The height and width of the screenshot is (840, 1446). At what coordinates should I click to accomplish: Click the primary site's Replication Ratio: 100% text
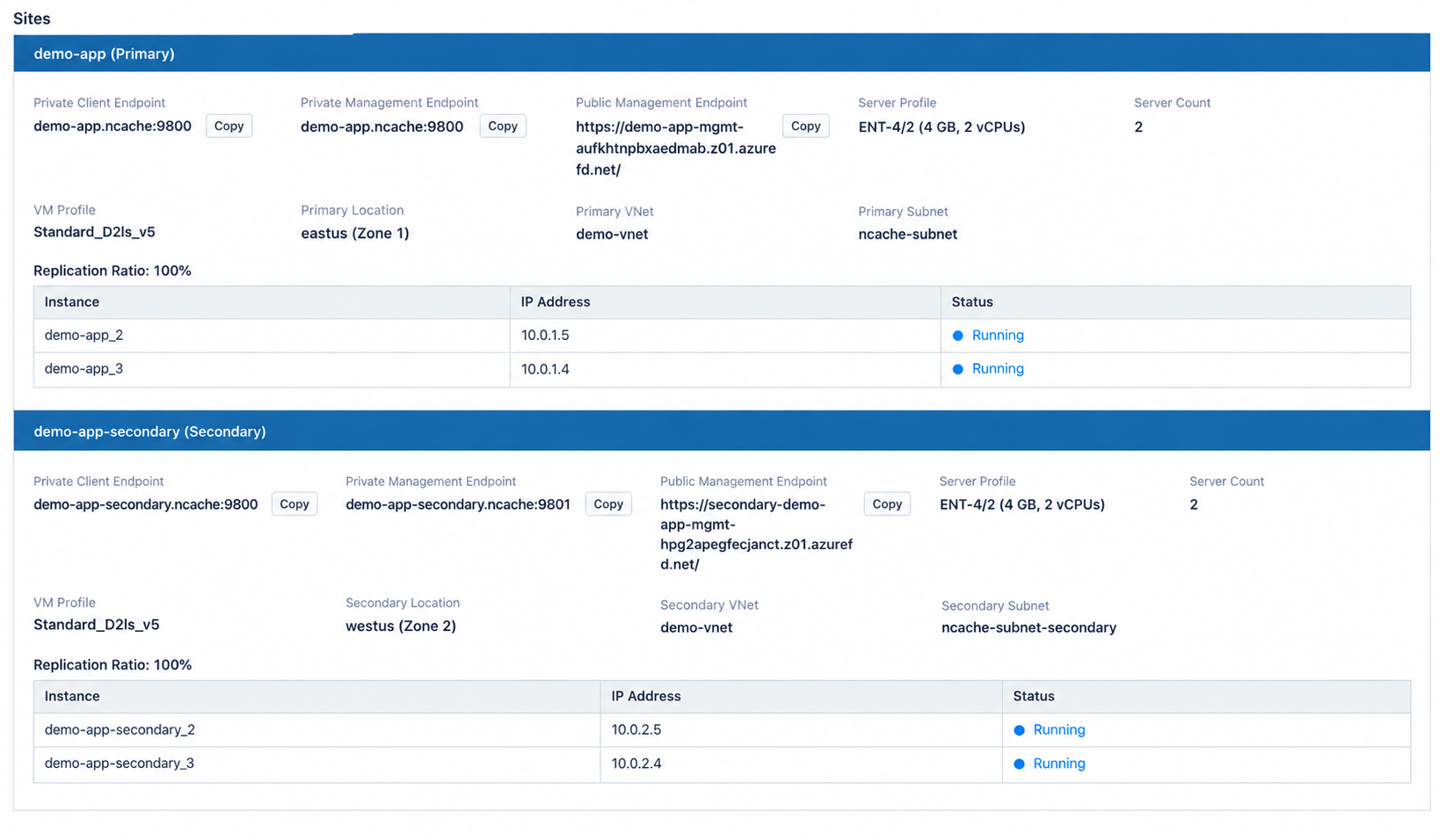(113, 271)
